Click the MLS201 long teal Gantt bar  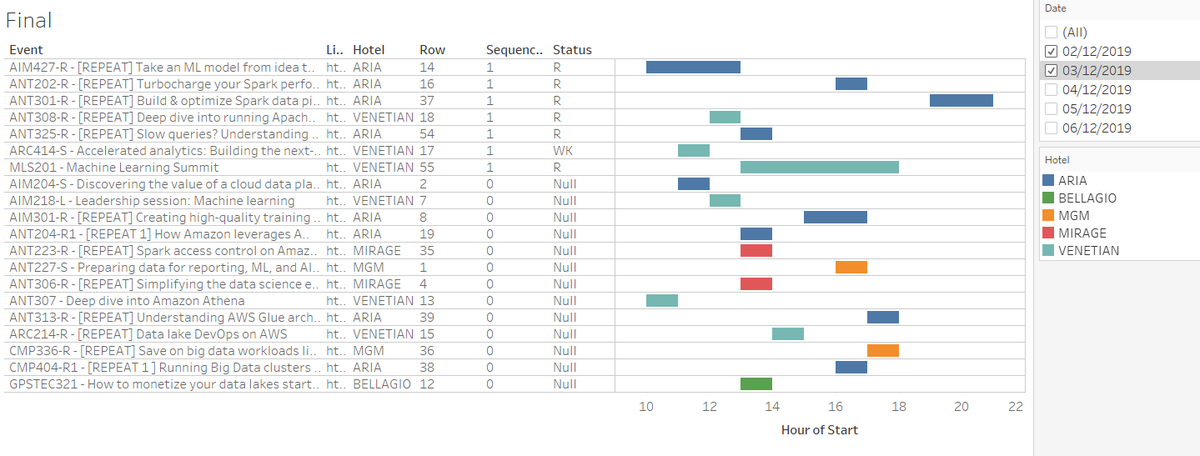coord(820,167)
